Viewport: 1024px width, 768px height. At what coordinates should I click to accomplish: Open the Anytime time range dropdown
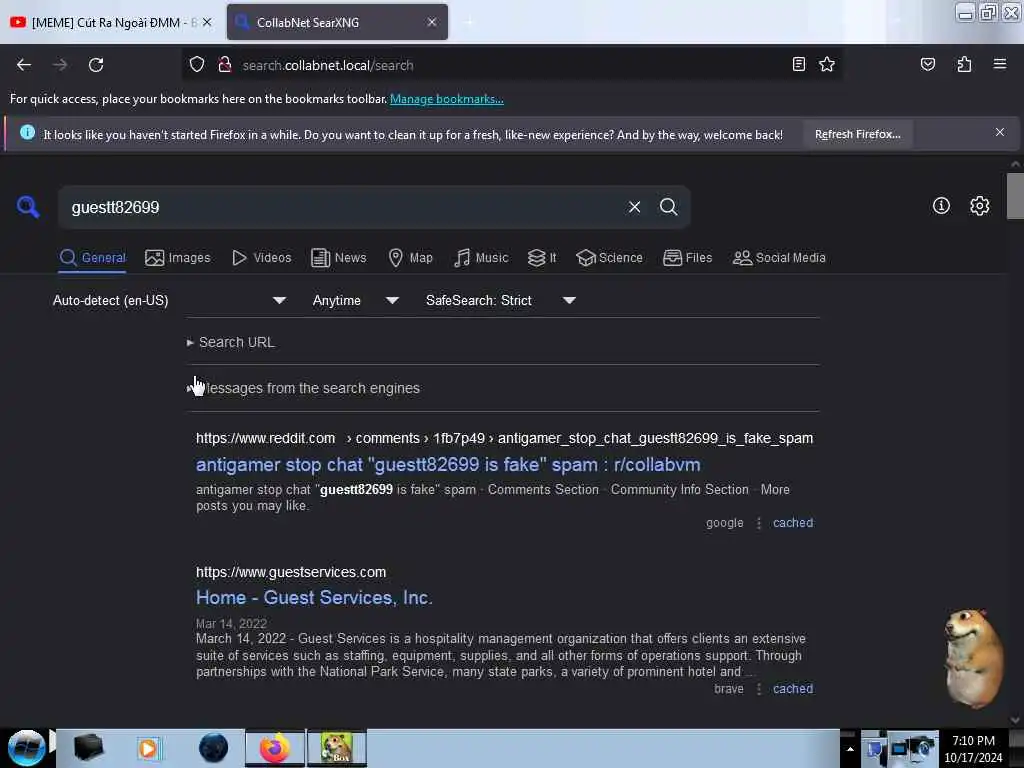coord(356,300)
